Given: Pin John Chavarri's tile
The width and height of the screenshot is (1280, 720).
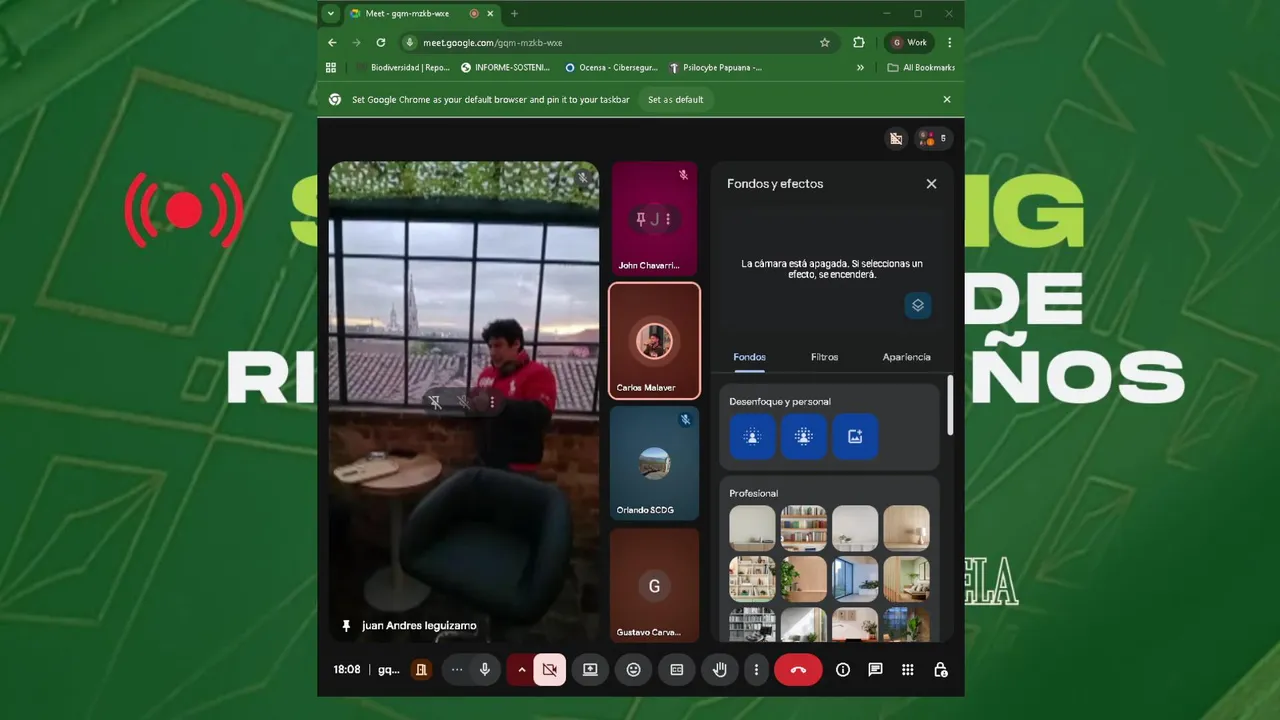Looking at the screenshot, I should coord(640,219).
